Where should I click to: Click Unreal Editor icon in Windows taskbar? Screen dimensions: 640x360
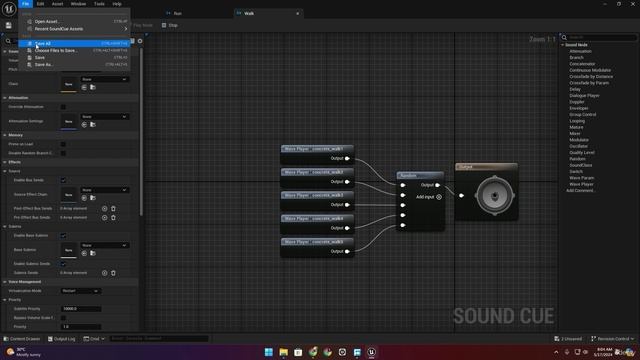(x=371, y=352)
